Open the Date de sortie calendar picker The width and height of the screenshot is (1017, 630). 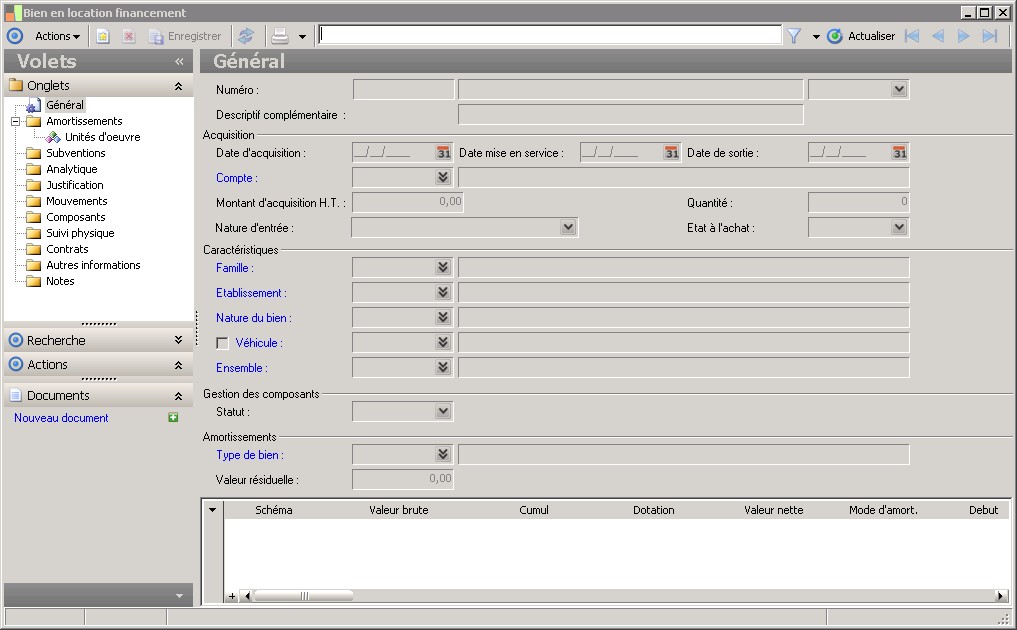(899, 153)
